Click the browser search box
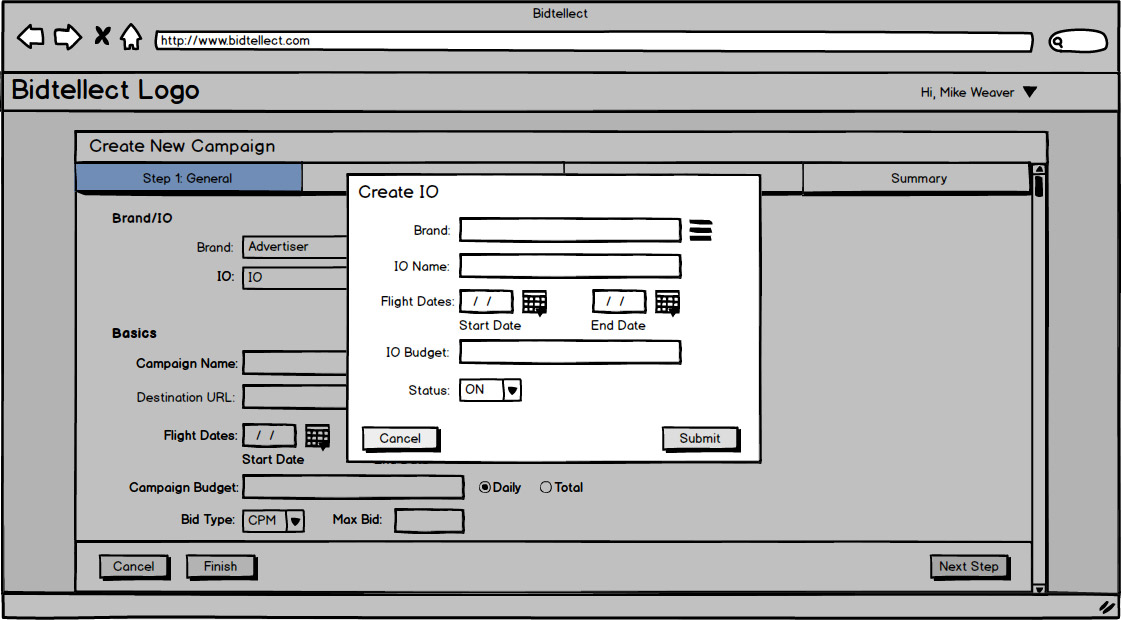This screenshot has width=1122, height=620. (1078, 42)
